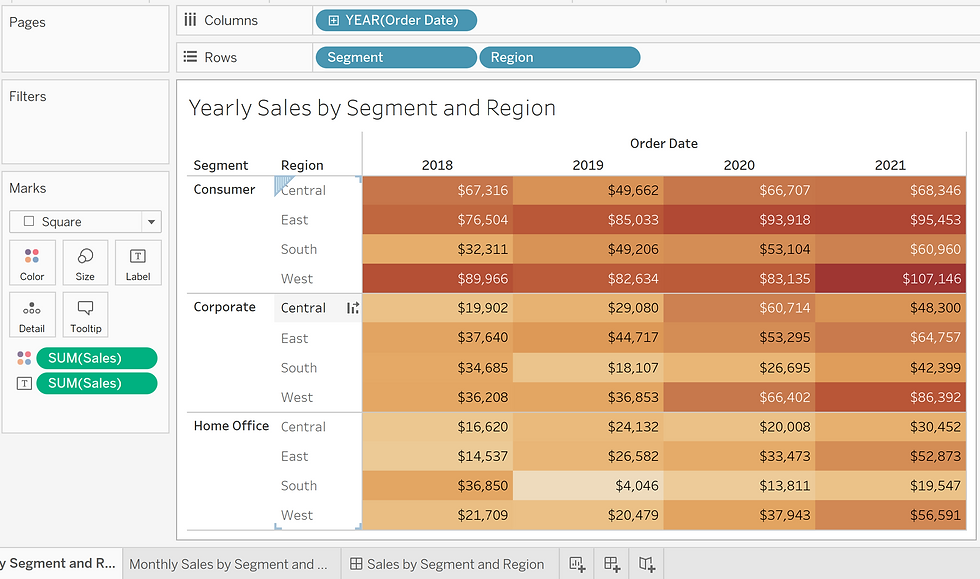The height and width of the screenshot is (579, 980).
Task: Open the Tooltip mark card
Action: coord(85,315)
